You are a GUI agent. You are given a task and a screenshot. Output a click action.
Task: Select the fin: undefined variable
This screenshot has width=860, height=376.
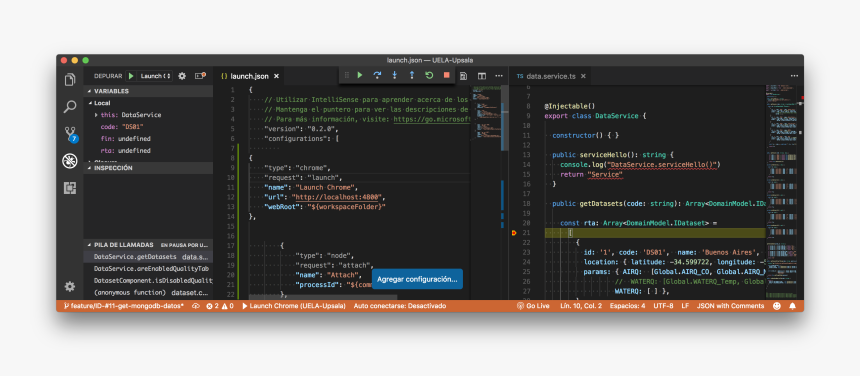click(x=148, y=139)
